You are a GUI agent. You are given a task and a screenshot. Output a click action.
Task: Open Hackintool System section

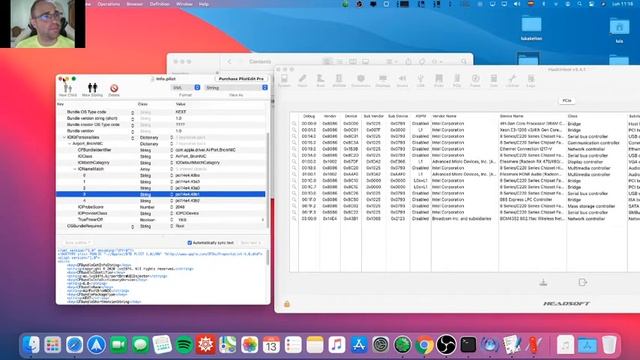pos(284,80)
